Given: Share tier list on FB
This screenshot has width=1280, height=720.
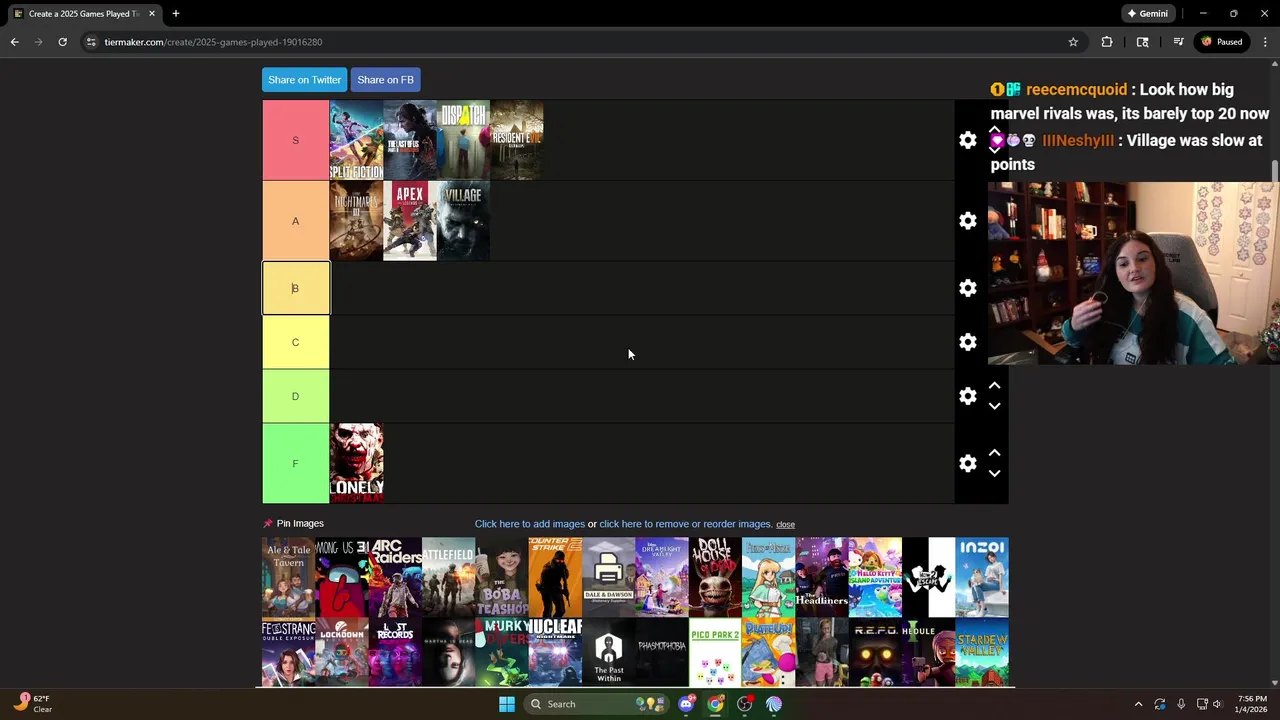Looking at the screenshot, I should tap(385, 80).
